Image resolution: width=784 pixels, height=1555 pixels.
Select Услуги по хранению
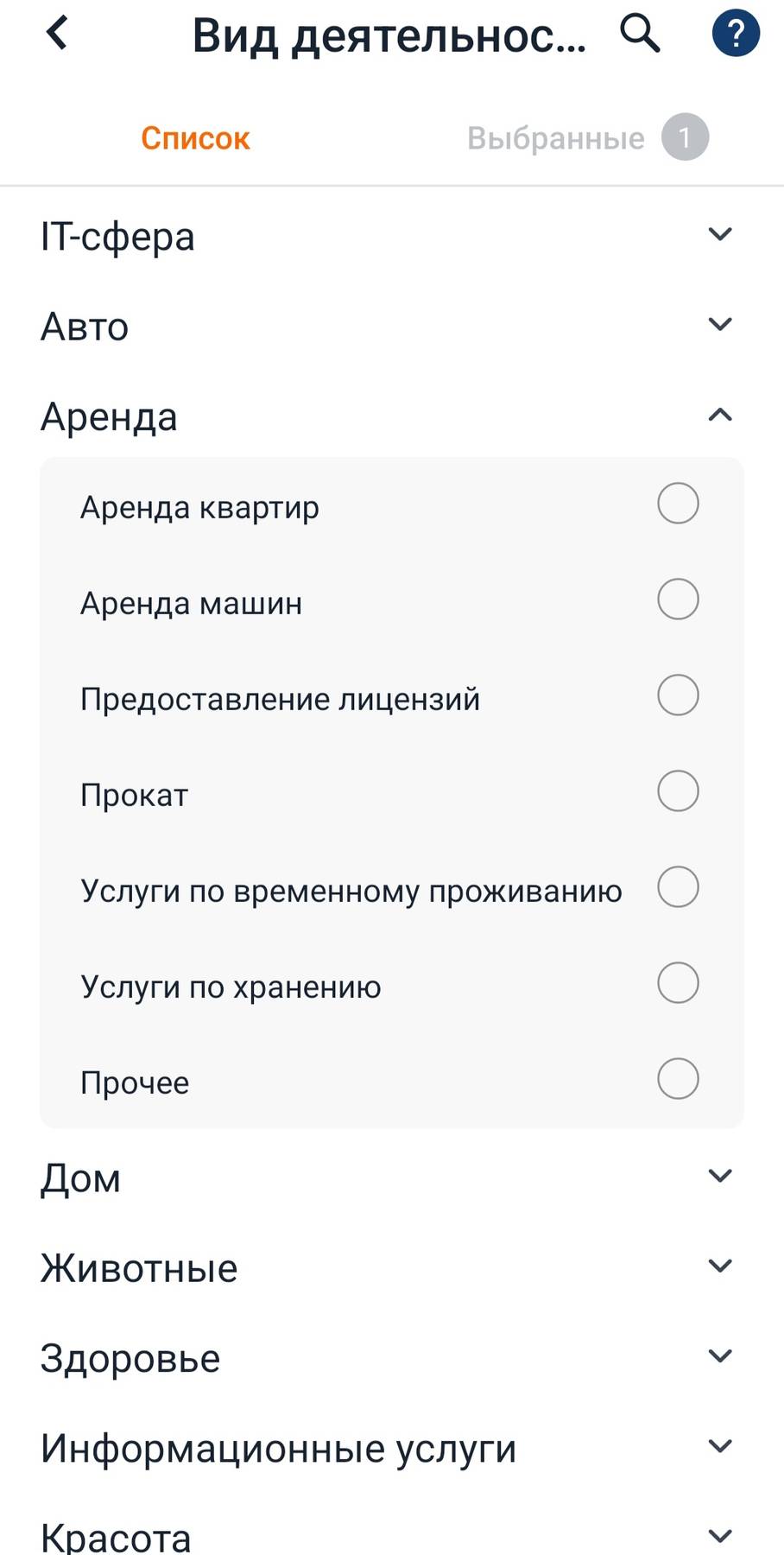[x=677, y=982]
